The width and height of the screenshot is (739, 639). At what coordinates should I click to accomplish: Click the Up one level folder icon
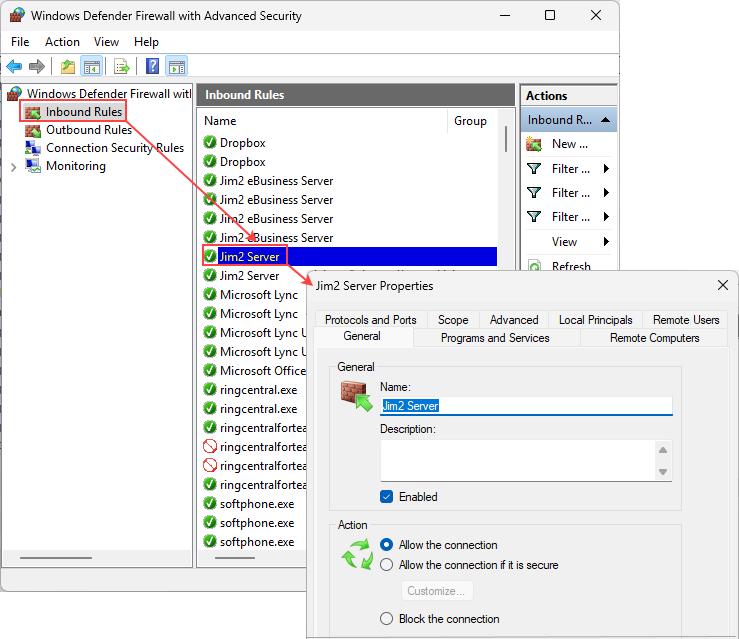[x=68, y=66]
